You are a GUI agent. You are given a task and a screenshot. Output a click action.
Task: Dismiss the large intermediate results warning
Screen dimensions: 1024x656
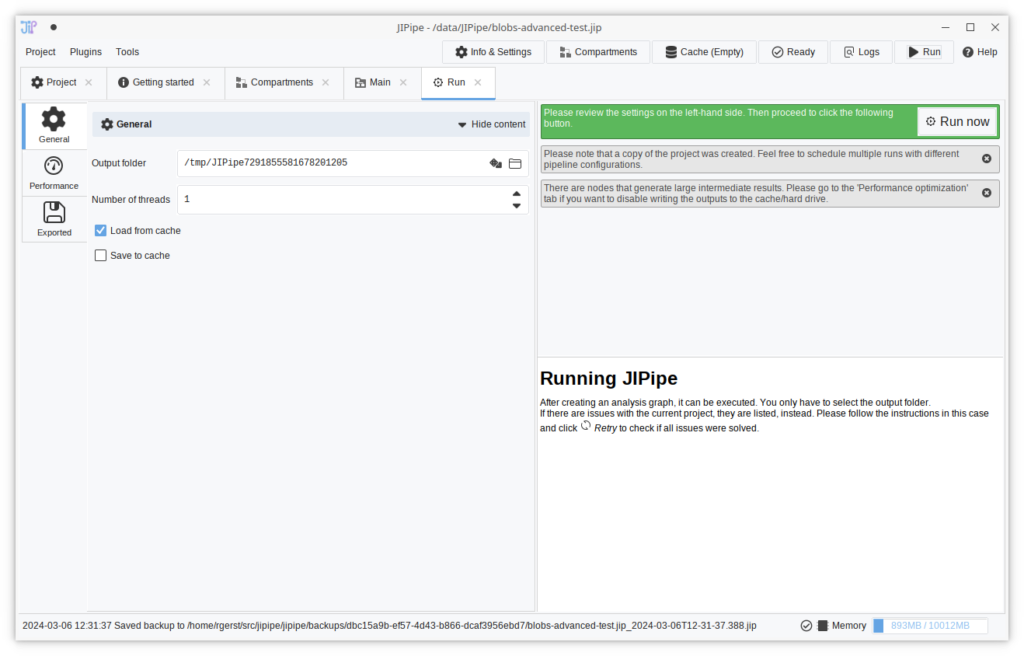[986, 192]
